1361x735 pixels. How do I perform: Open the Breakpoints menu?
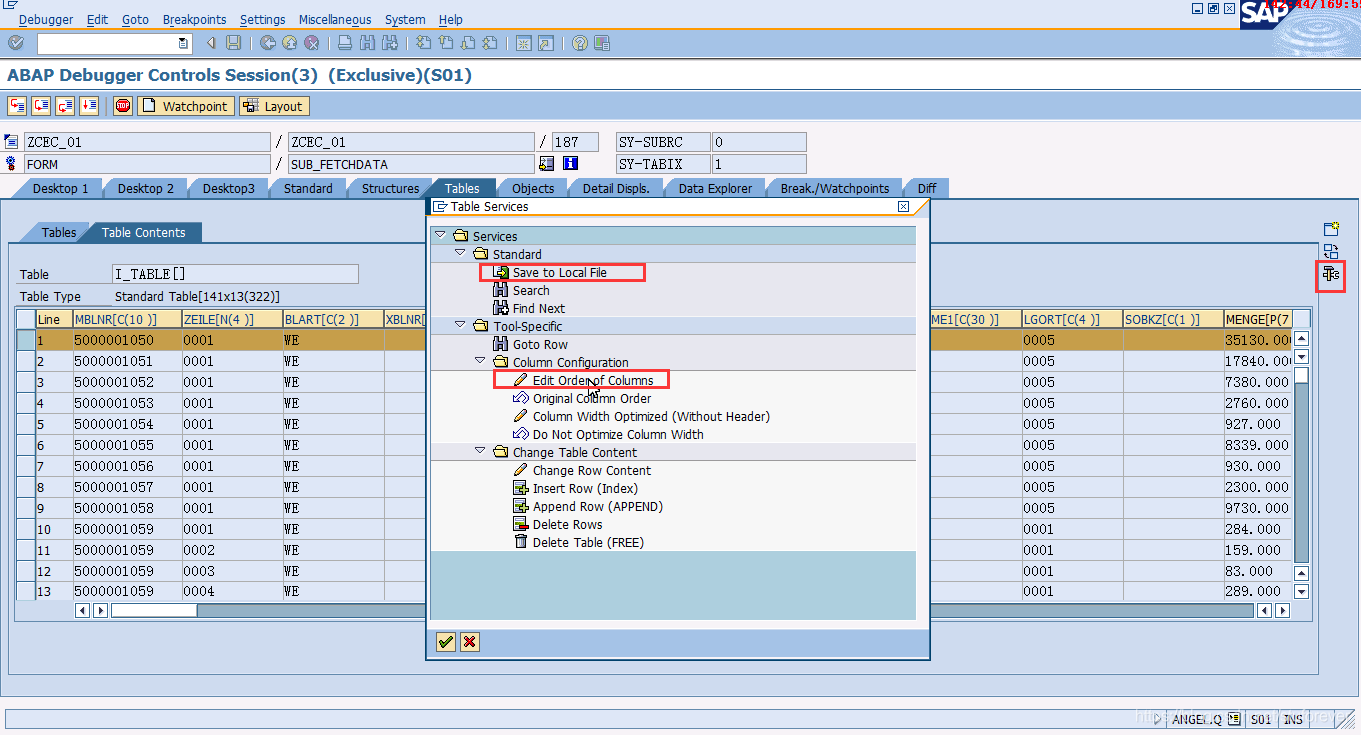[194, 19]
